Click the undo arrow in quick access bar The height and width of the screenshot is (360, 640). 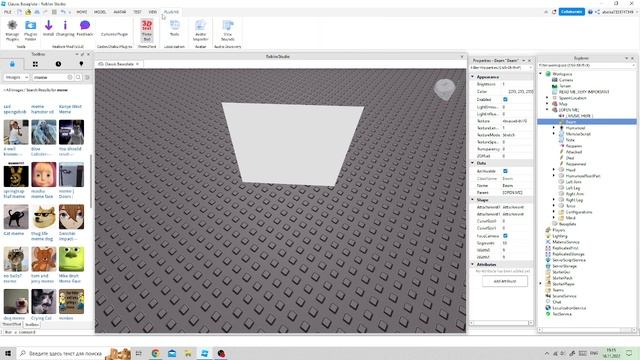click(62, 12)
